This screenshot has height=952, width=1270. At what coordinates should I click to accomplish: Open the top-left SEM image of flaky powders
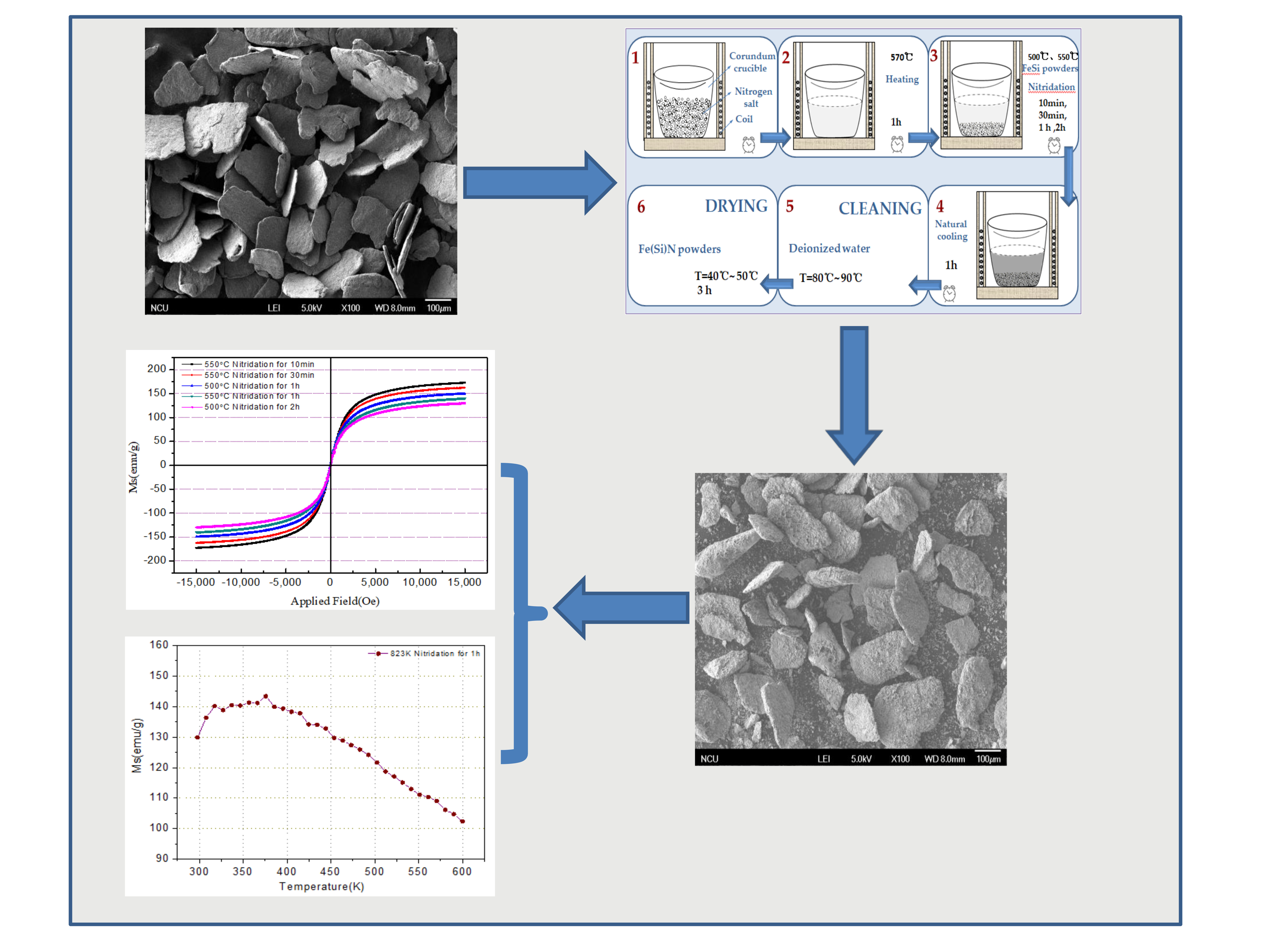point(301,171)
